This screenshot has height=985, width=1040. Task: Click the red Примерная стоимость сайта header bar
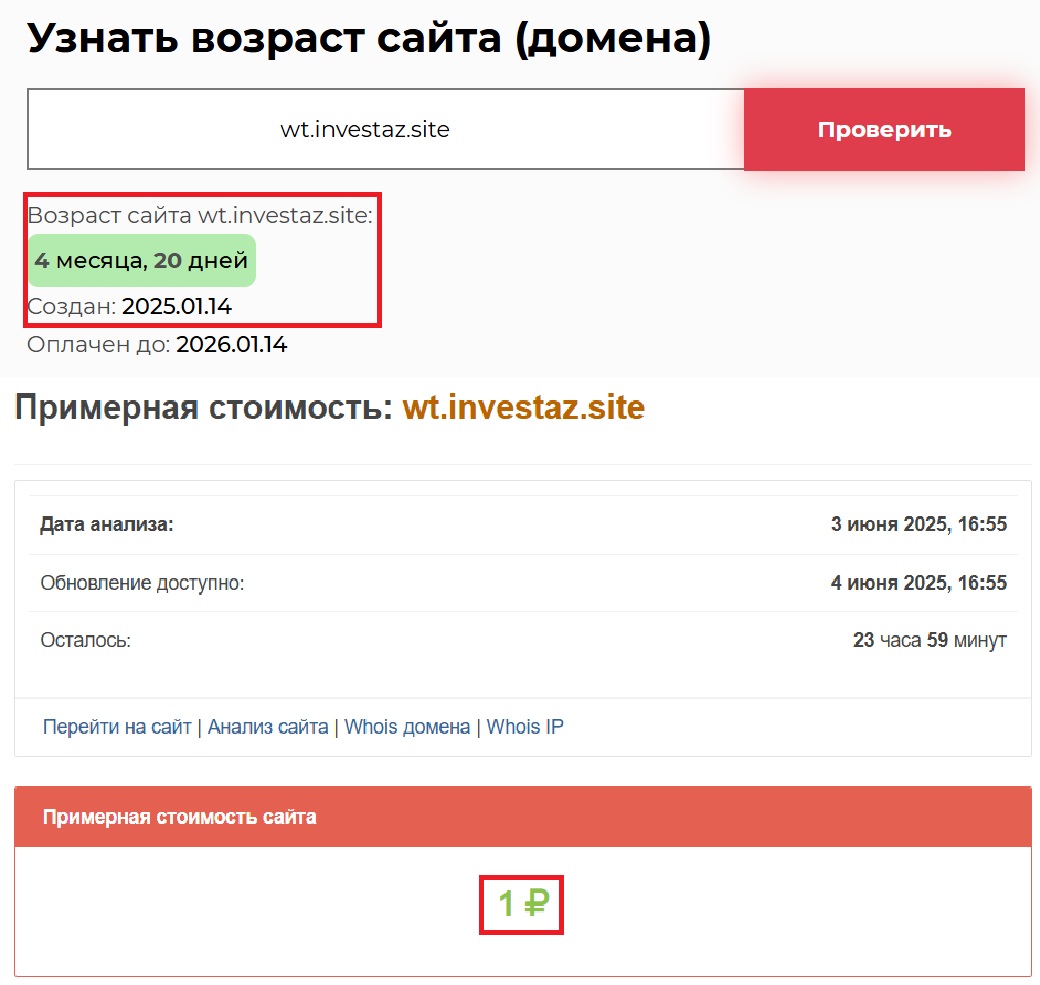(522, 817)
